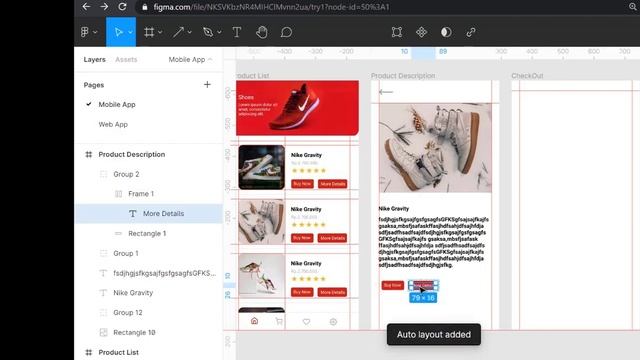Go forward in the browser

[x=104, y=7]
